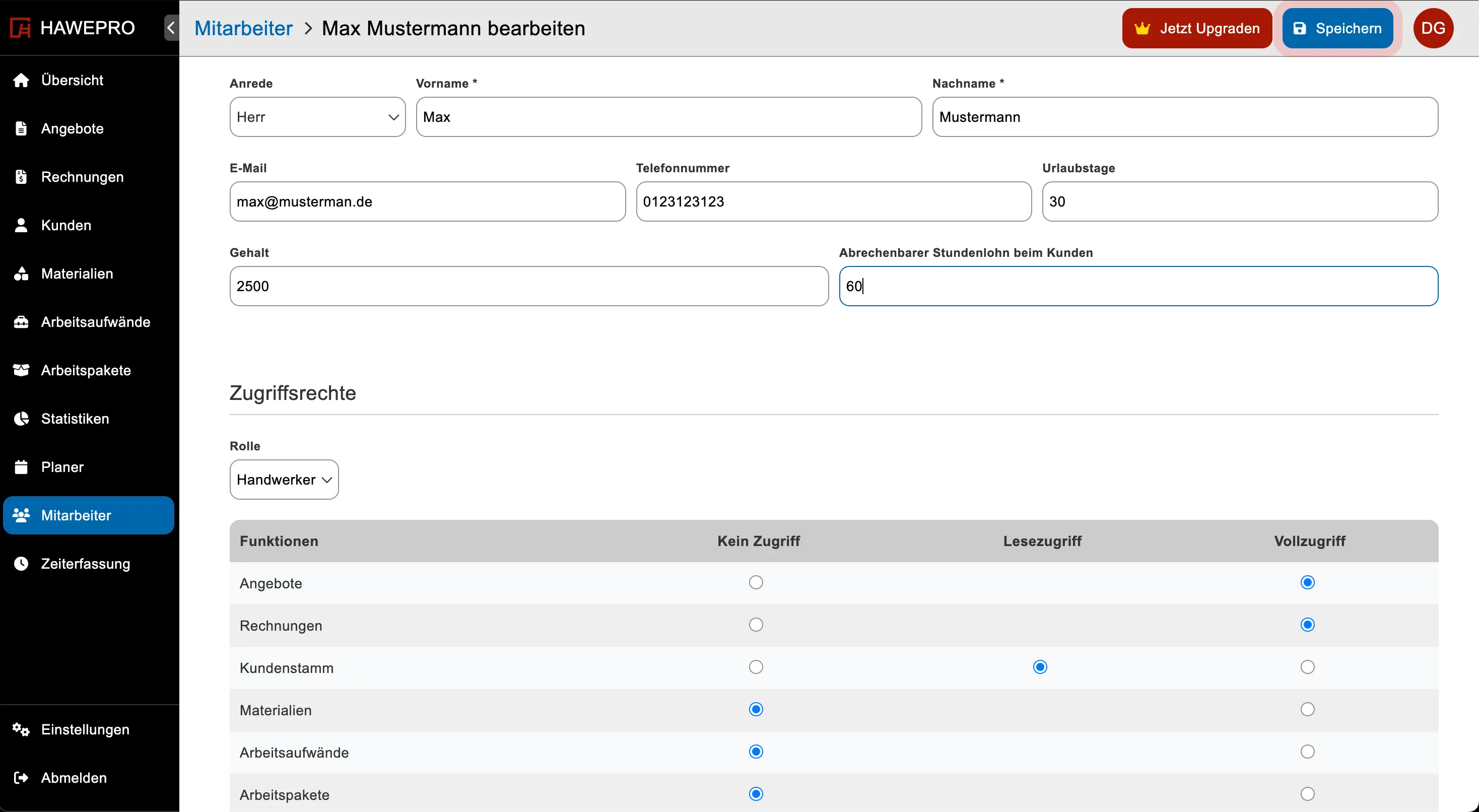
Task: Click the Rechnungen invoice icon
Action: [x=21, y=176]
